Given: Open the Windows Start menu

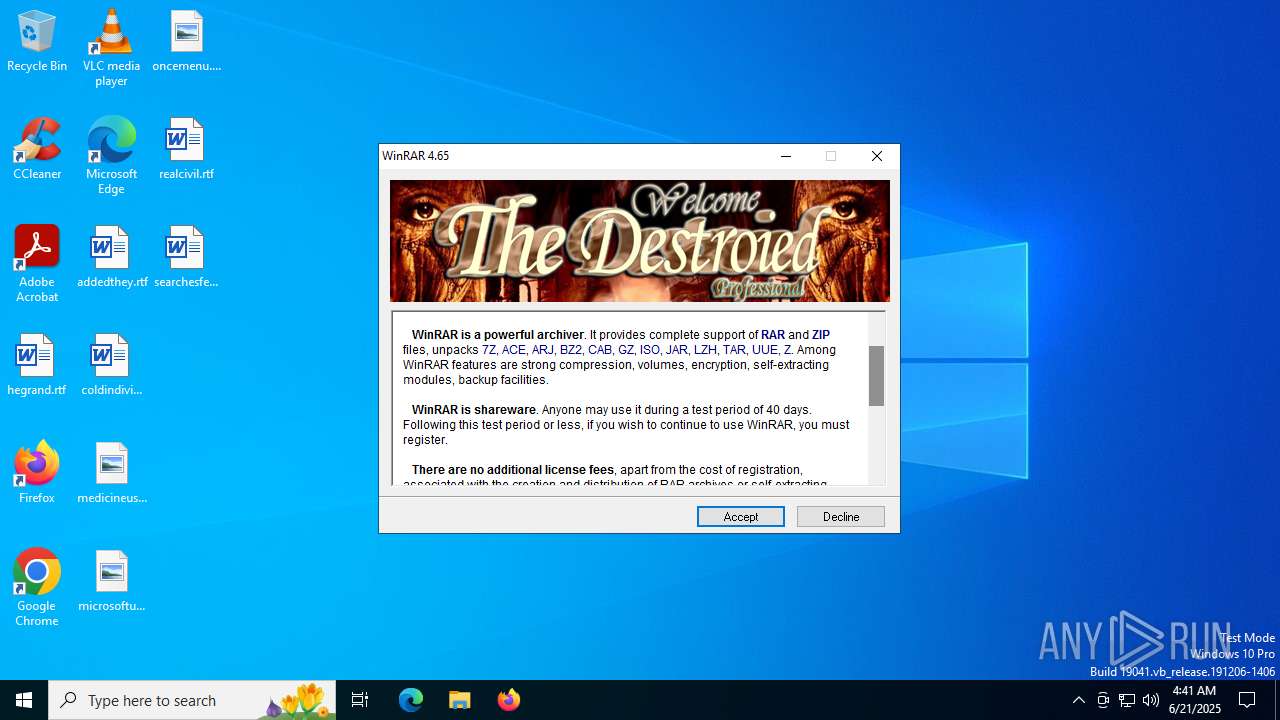Looking at the screenshot, I should pyautogui.click(x=24, y=700).
